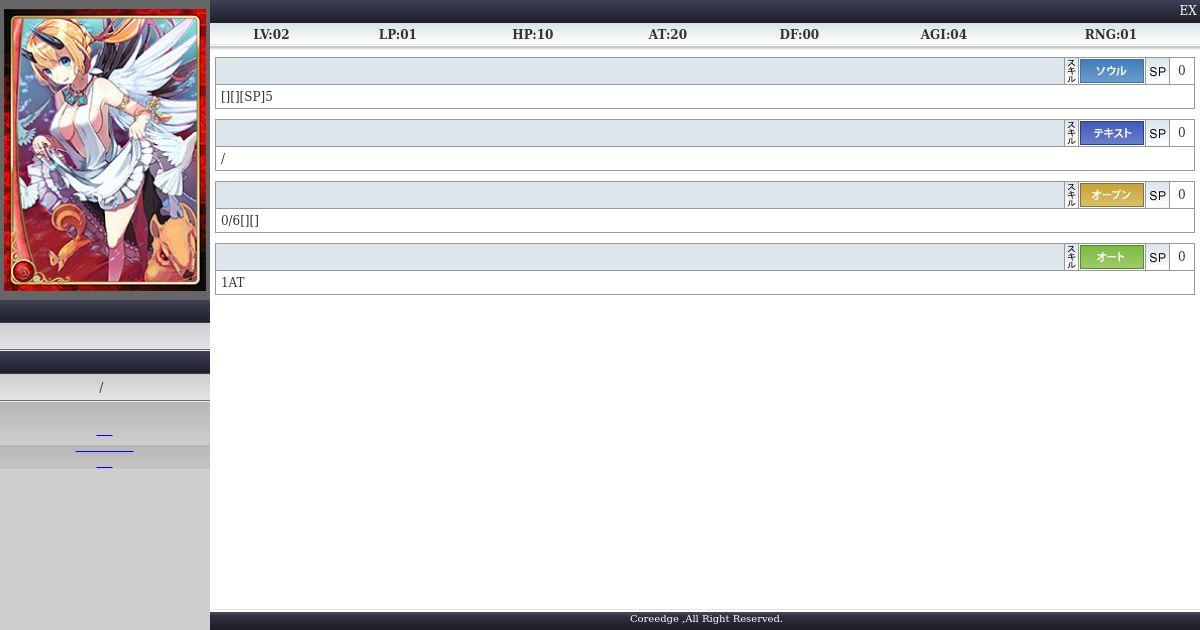Click the SP value 0 in ソウル row

1182,71
